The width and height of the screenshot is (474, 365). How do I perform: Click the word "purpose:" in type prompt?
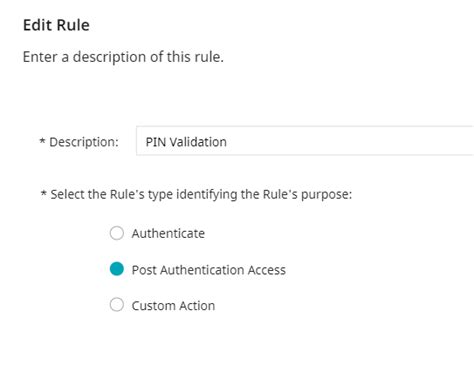[326, 195]
